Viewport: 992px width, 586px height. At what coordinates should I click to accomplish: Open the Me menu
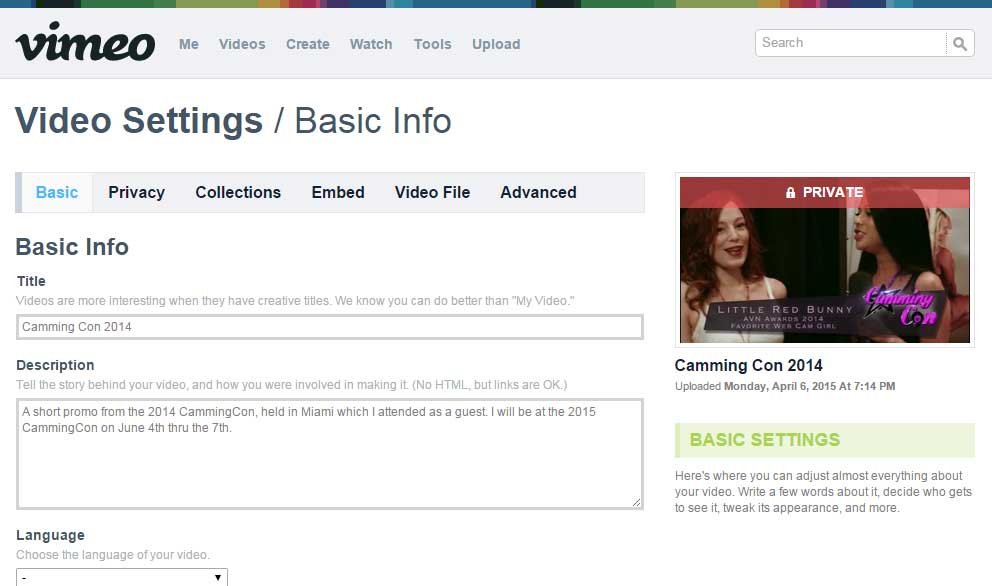pyautogui.click(x=189, y=44)
